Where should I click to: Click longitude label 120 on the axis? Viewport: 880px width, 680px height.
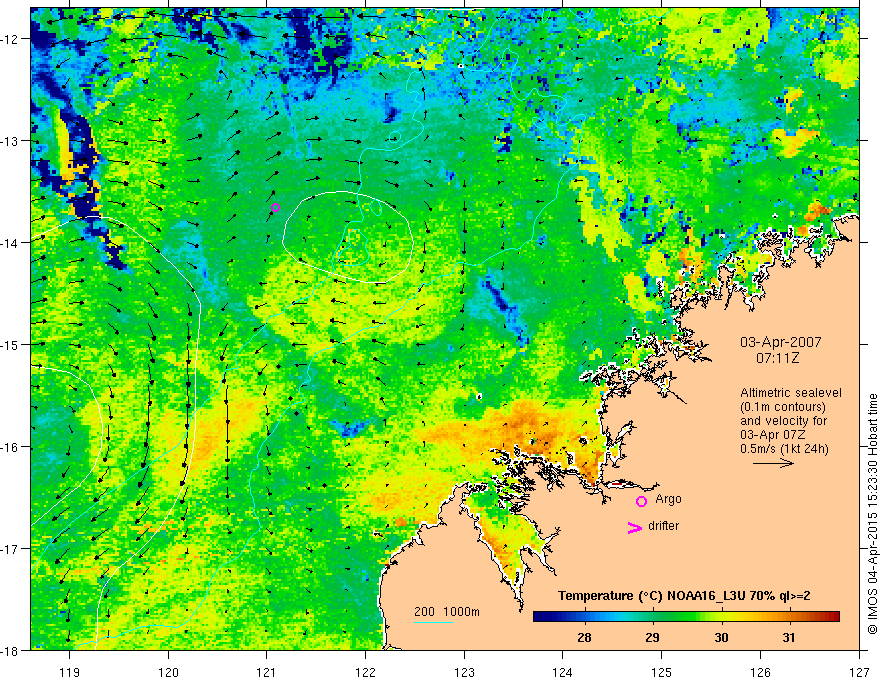[168, 672]
